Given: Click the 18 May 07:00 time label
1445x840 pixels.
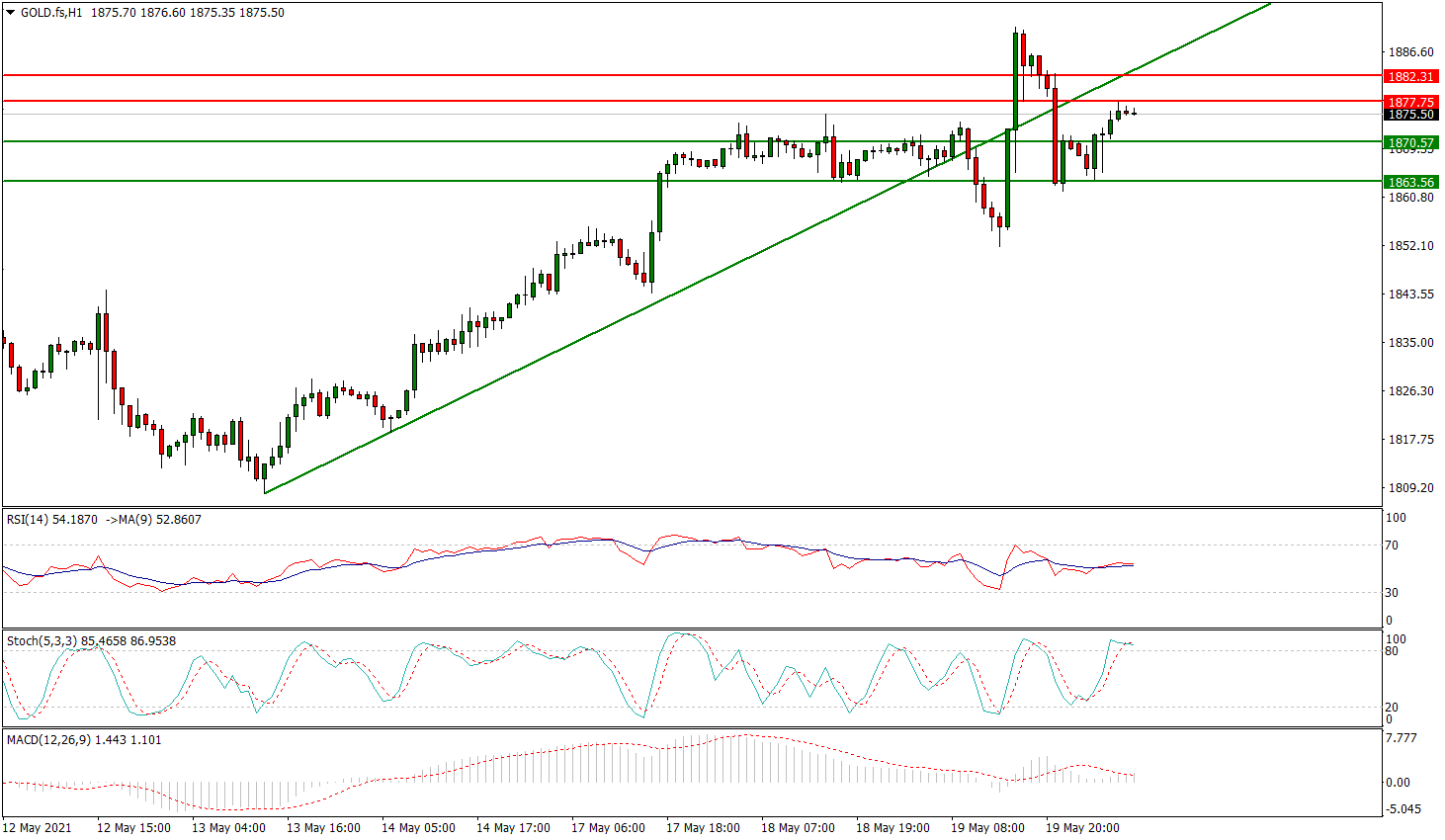Looking at the screenshot, I should [x=798, y=828].
